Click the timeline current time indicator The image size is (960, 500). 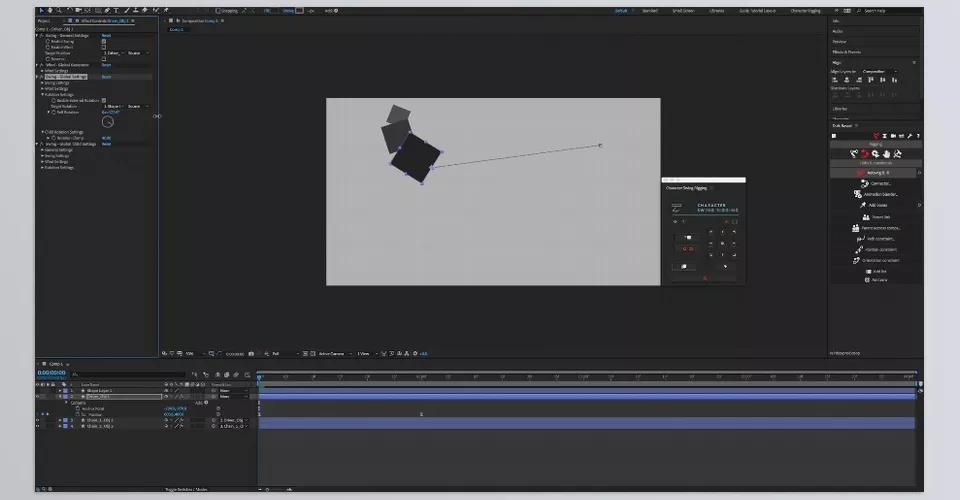259,378
